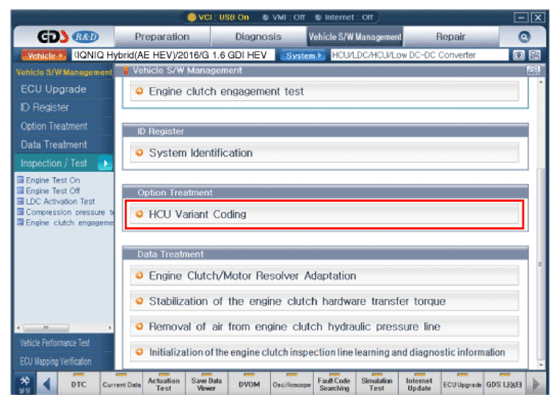Click the search magnifier icon
This screenshot has height=404, width=560.
click(524, 37)
